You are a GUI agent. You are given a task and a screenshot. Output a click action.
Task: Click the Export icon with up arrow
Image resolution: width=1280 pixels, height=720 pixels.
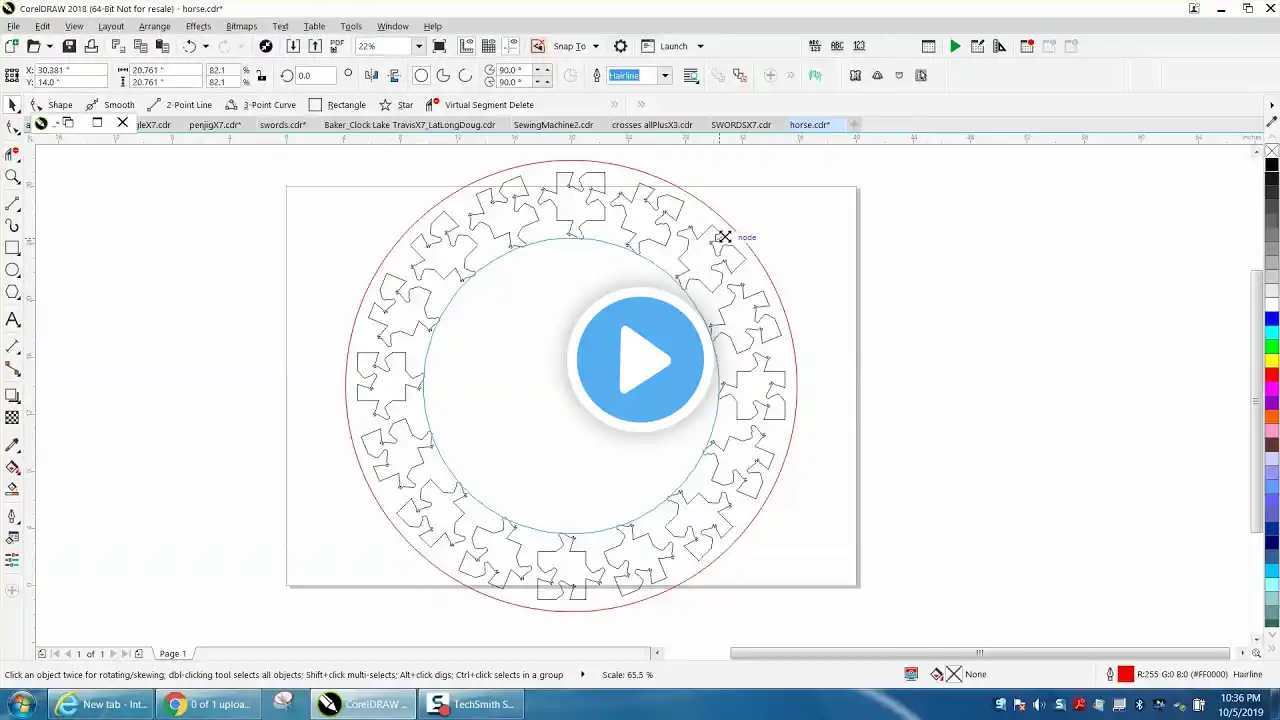tap(315, 46)
